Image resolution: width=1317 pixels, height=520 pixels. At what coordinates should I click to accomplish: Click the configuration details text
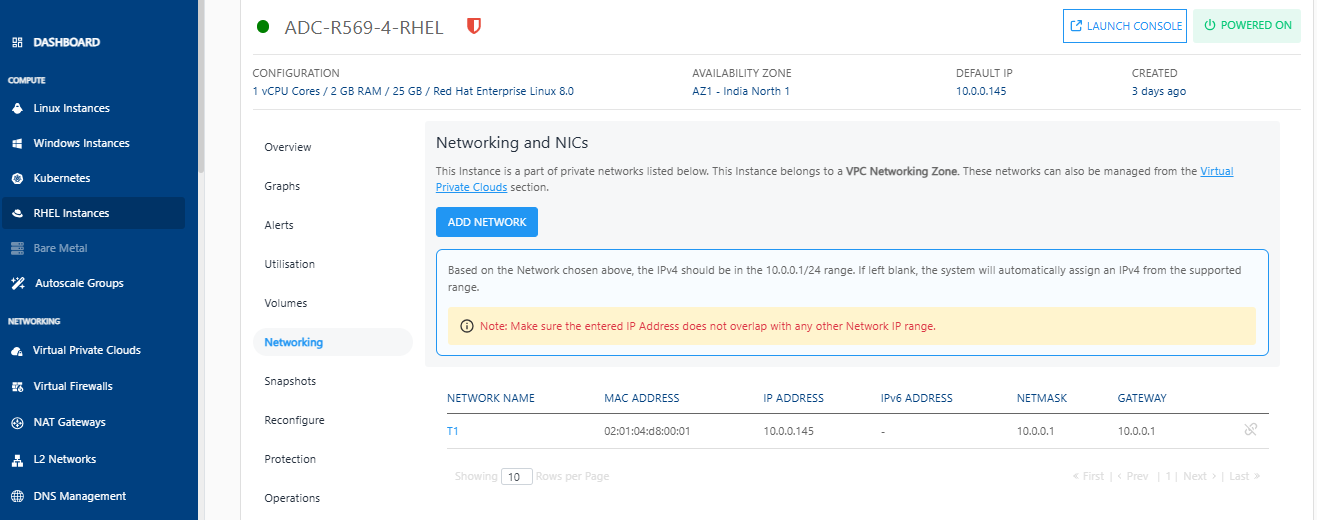(x=413, y=91)
